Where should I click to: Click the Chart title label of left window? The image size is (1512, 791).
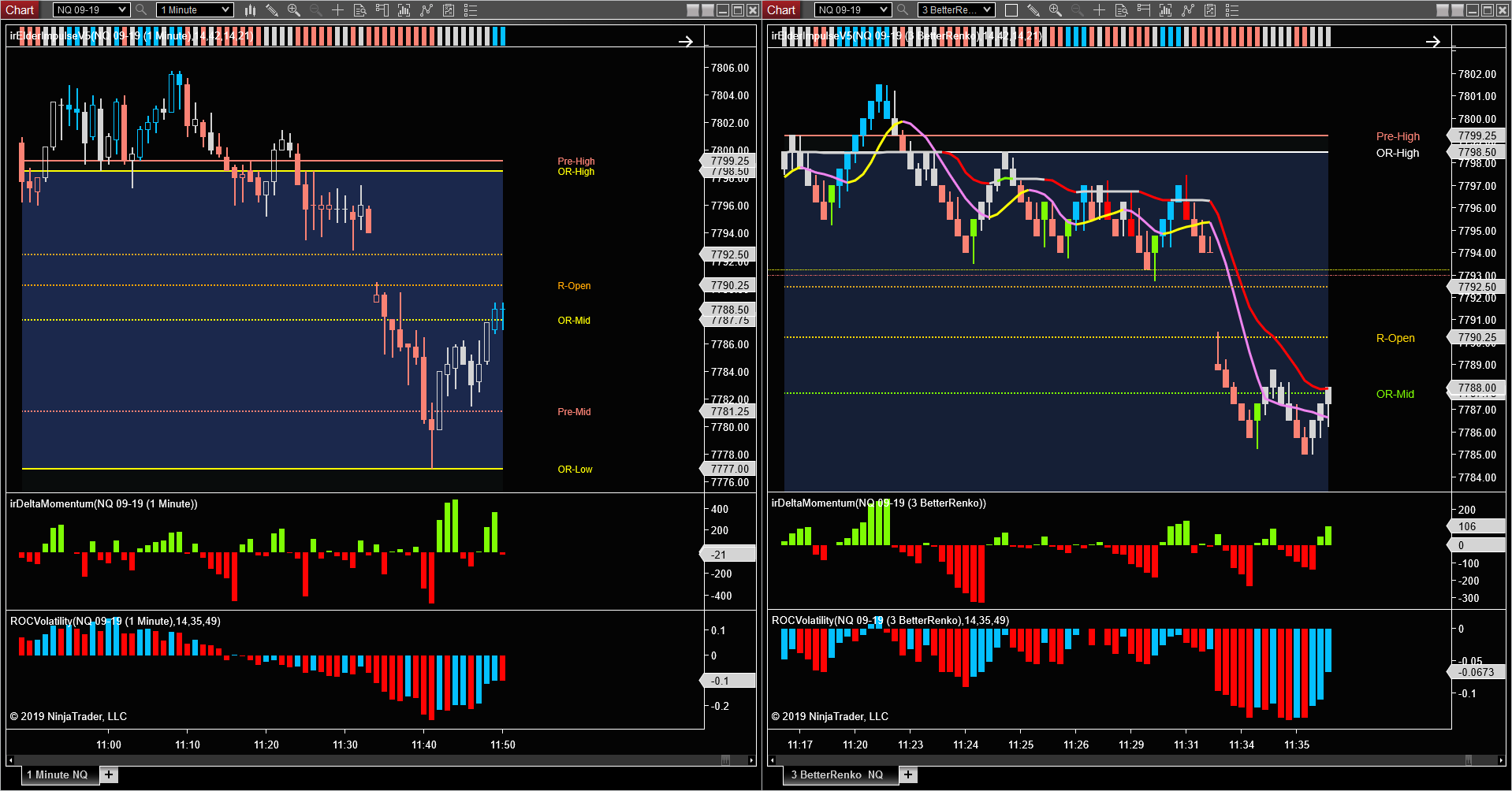20,10
